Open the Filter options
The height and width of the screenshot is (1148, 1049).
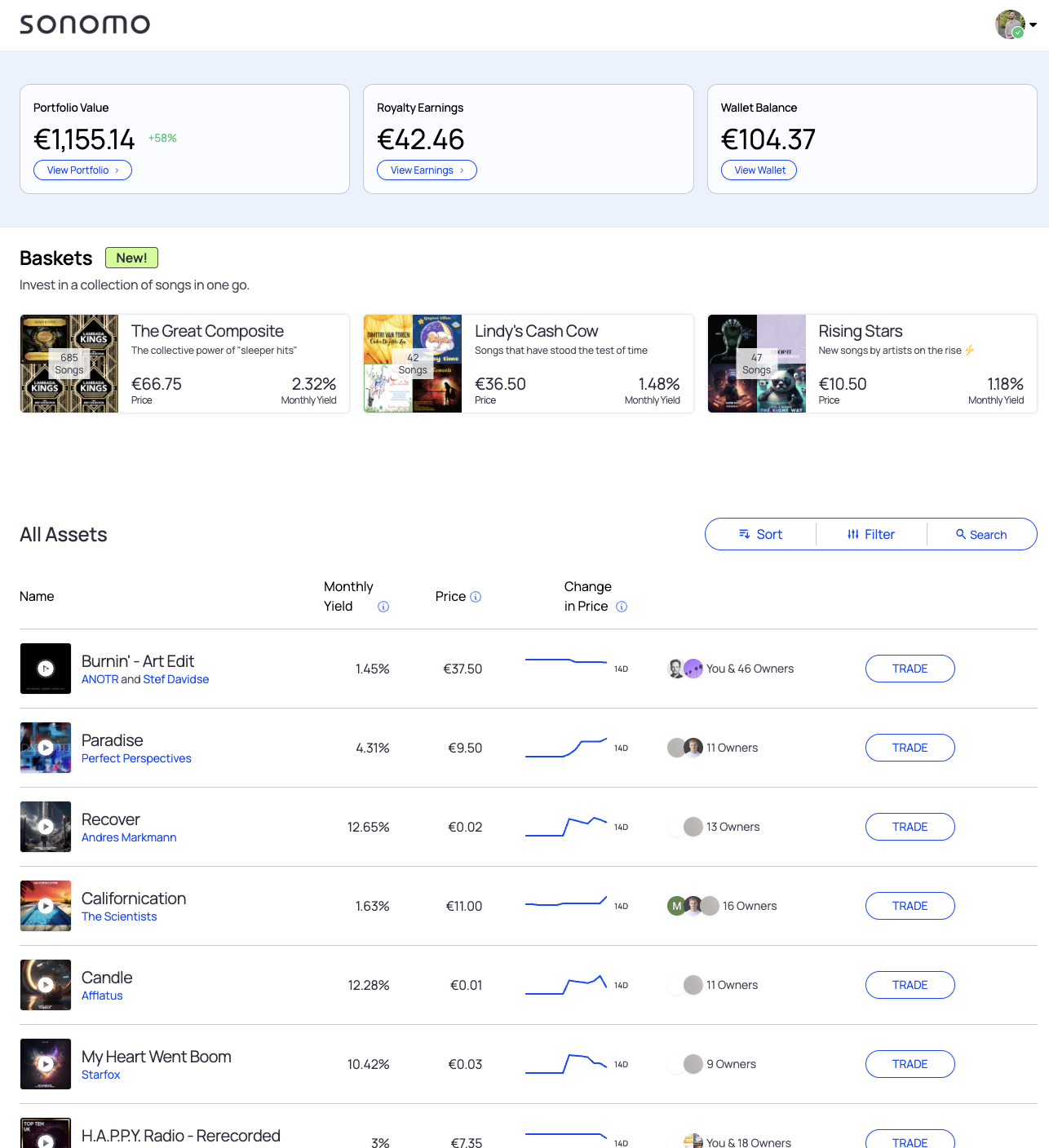(x=871, y=535)
